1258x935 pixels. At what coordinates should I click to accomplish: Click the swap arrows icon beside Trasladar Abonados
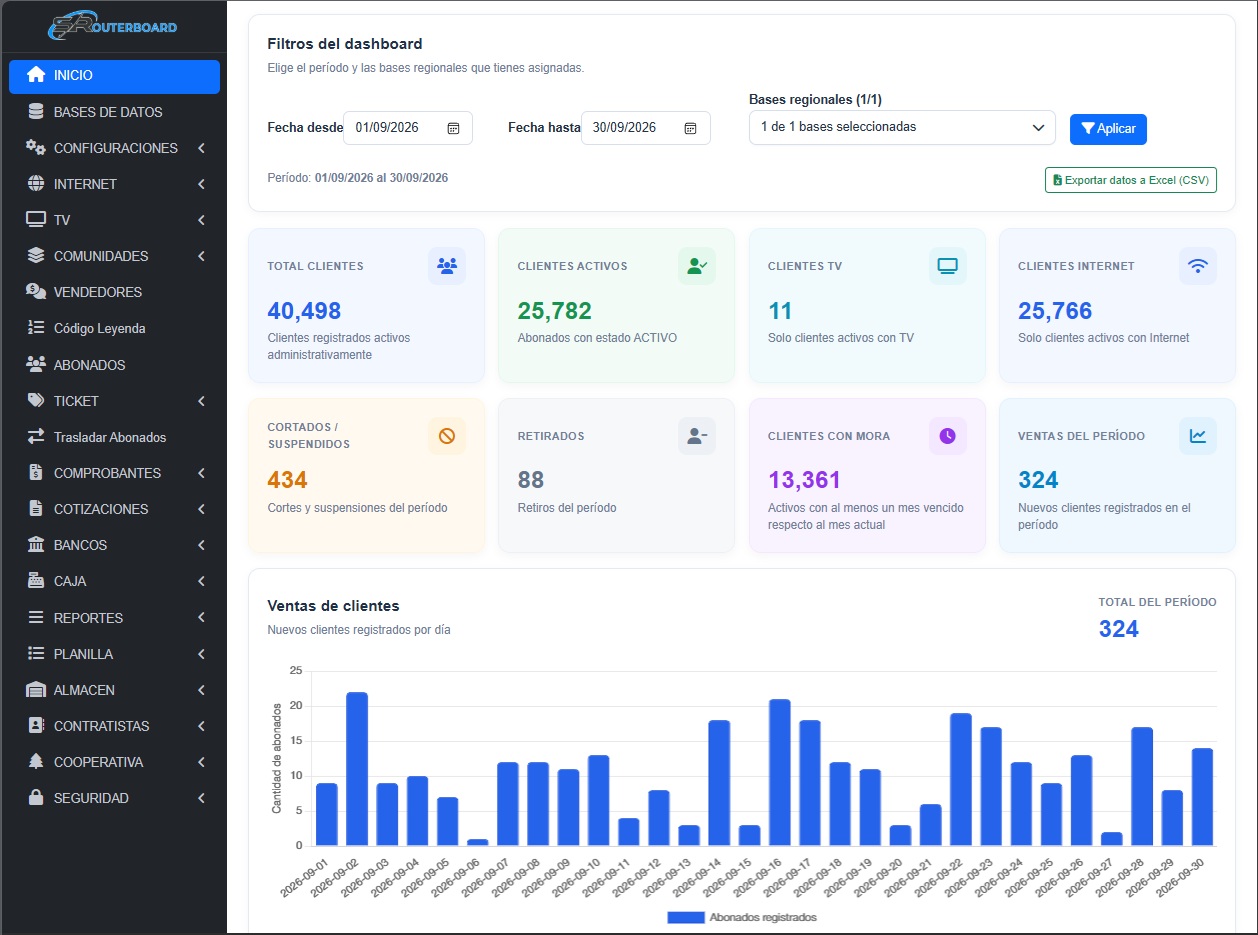pos(36,437)
